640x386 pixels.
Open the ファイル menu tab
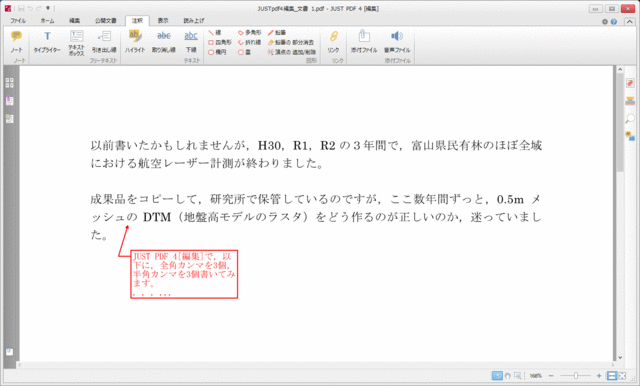pos(18,20)
